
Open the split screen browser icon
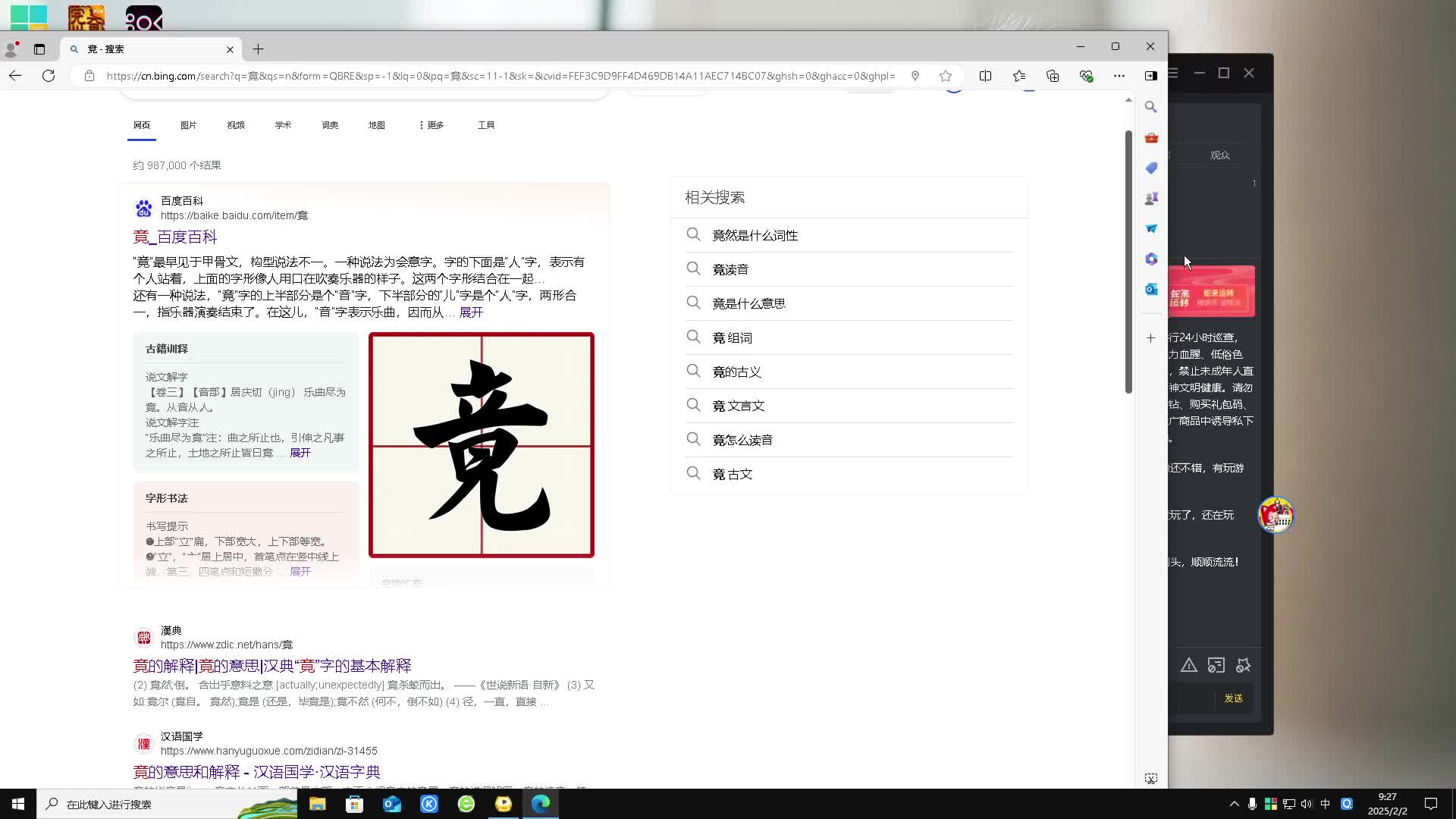[985, 76]
